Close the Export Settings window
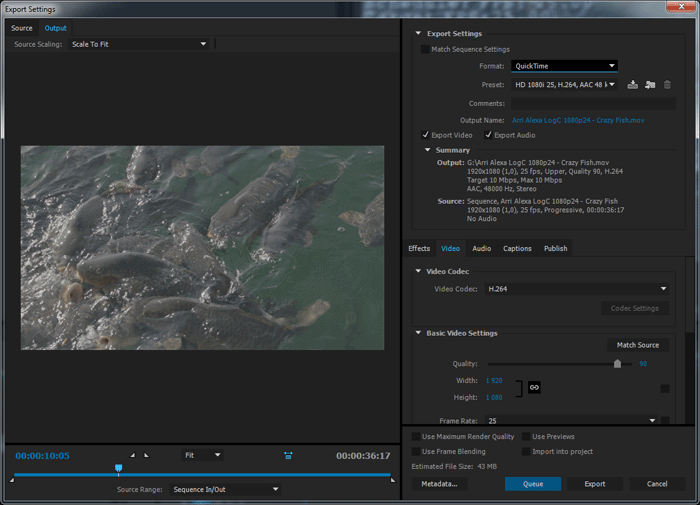The image size is (700, 505). pyautogui.click(x=681, y=6)
